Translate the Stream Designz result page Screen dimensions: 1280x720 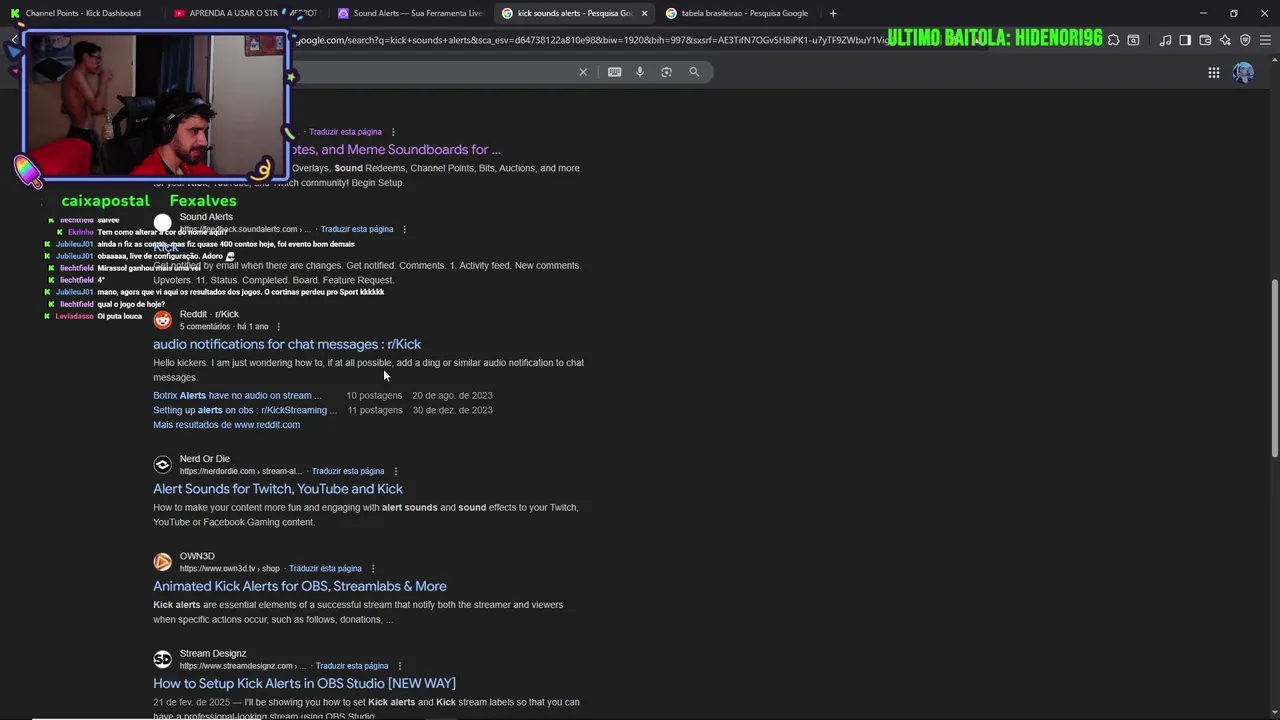(x=352, y=666)
